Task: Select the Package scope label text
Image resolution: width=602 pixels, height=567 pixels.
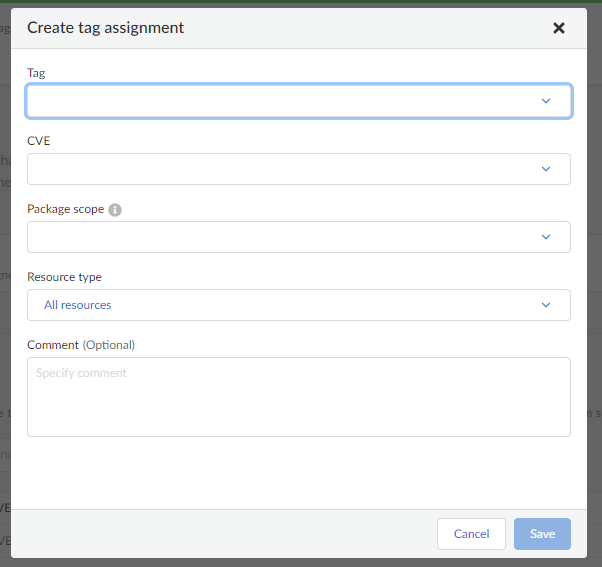Action: (x=65, y=209)
